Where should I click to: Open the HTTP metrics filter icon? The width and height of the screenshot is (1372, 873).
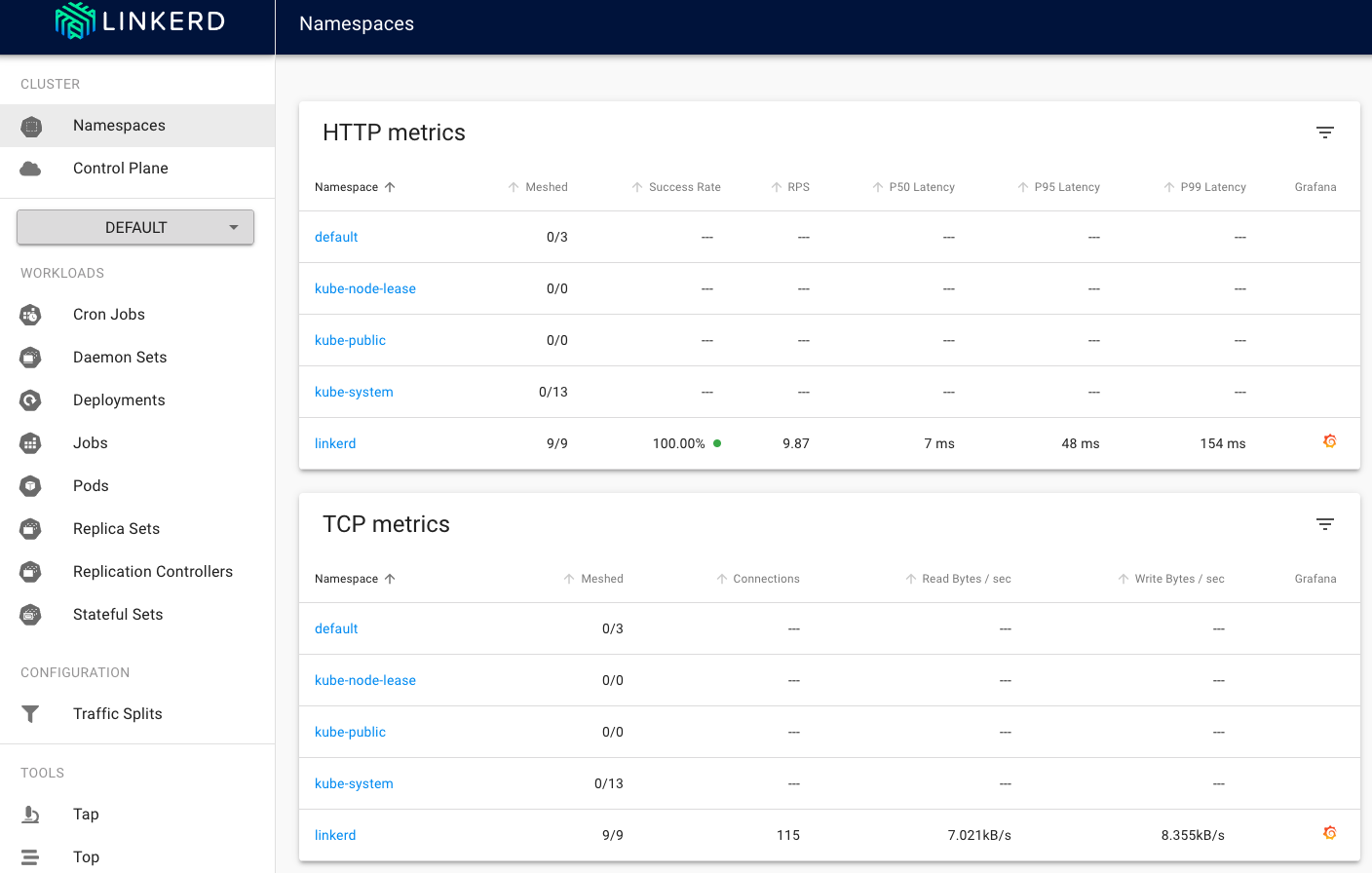(1325, 133)
